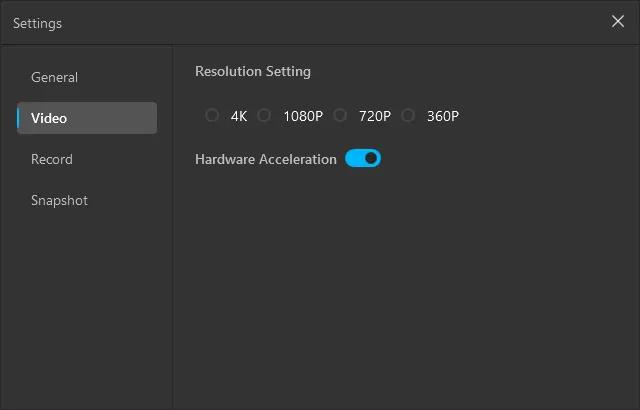640x410 pixels.
Task: Click the blue indicator bar beside Video
Action: (18, 118)
